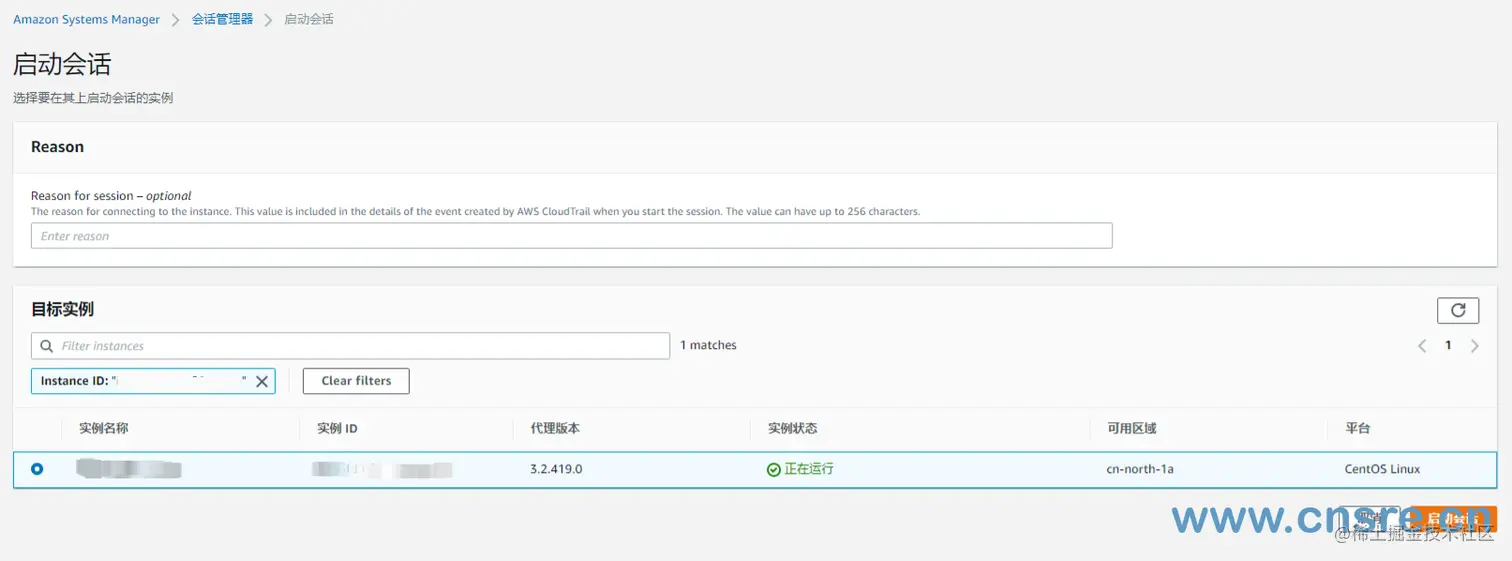Remove the Instance ID filter tag

261,381
